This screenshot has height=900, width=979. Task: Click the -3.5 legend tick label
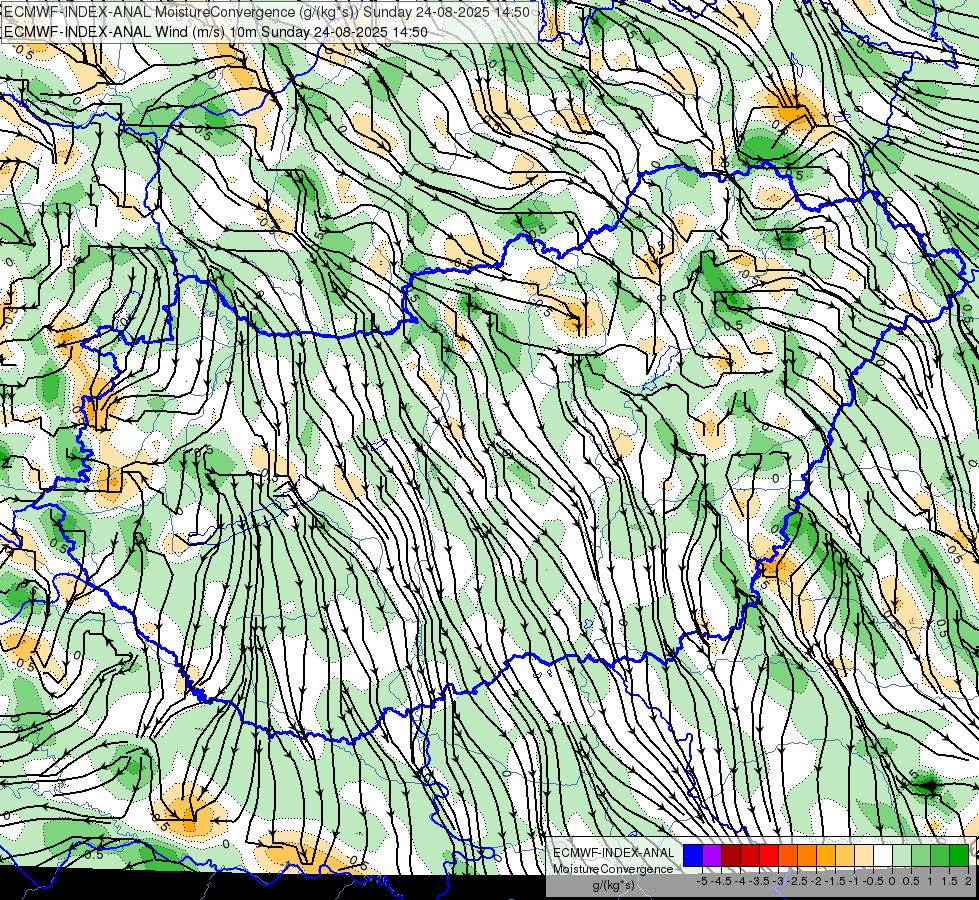[759, 881]
